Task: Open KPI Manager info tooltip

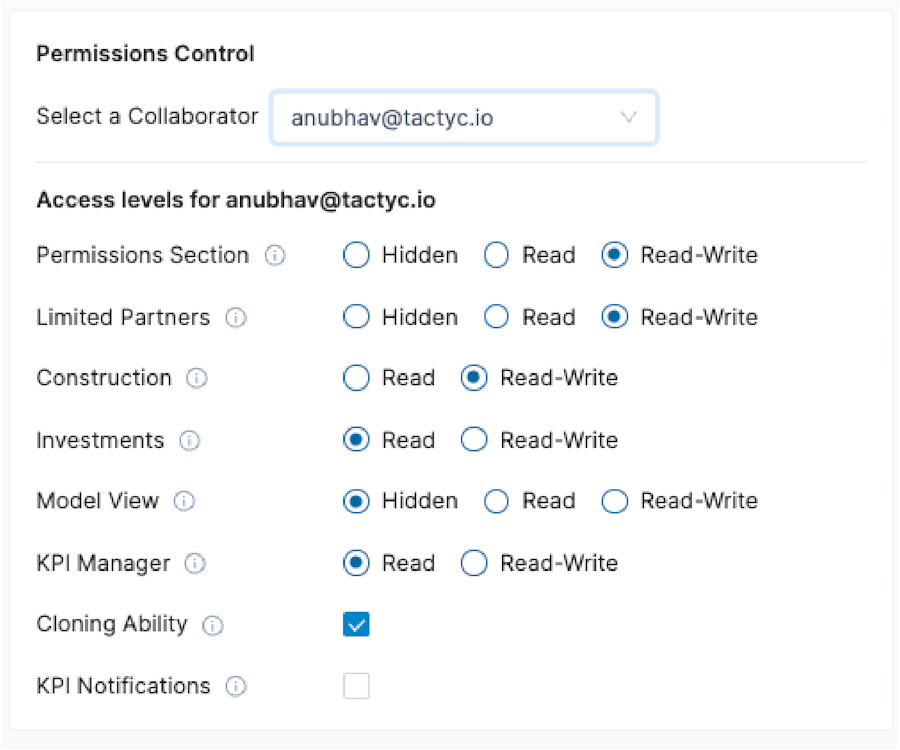Action: point(195,564)
